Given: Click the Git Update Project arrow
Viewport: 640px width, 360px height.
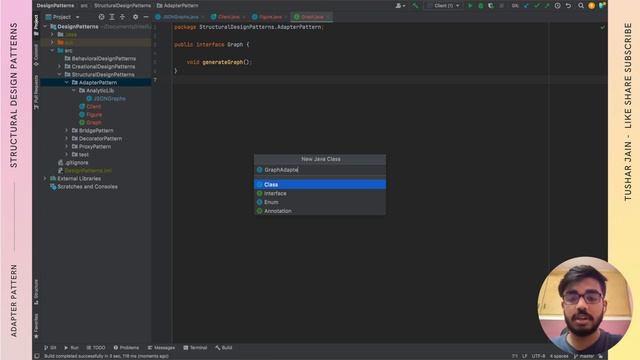Looking at the screenshot, I should pos(526,6).
